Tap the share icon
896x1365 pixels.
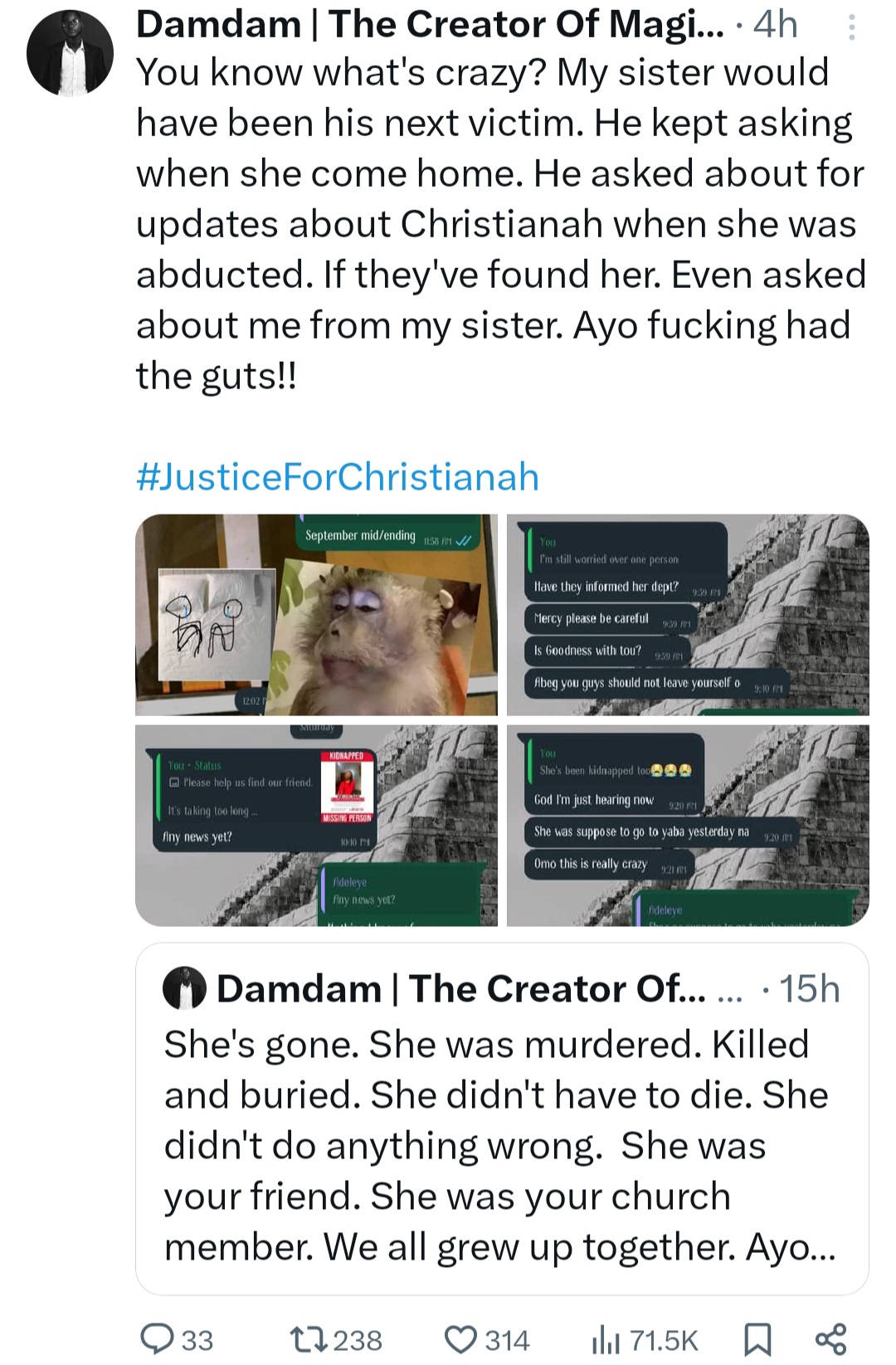(x=830, y=1338)
